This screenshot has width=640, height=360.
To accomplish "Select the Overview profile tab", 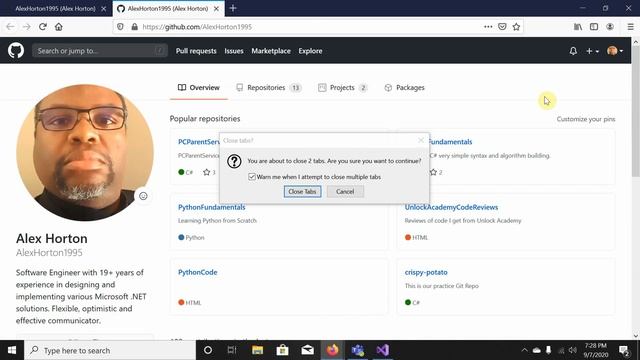I will pyautogui.click(x=199, y=88).
